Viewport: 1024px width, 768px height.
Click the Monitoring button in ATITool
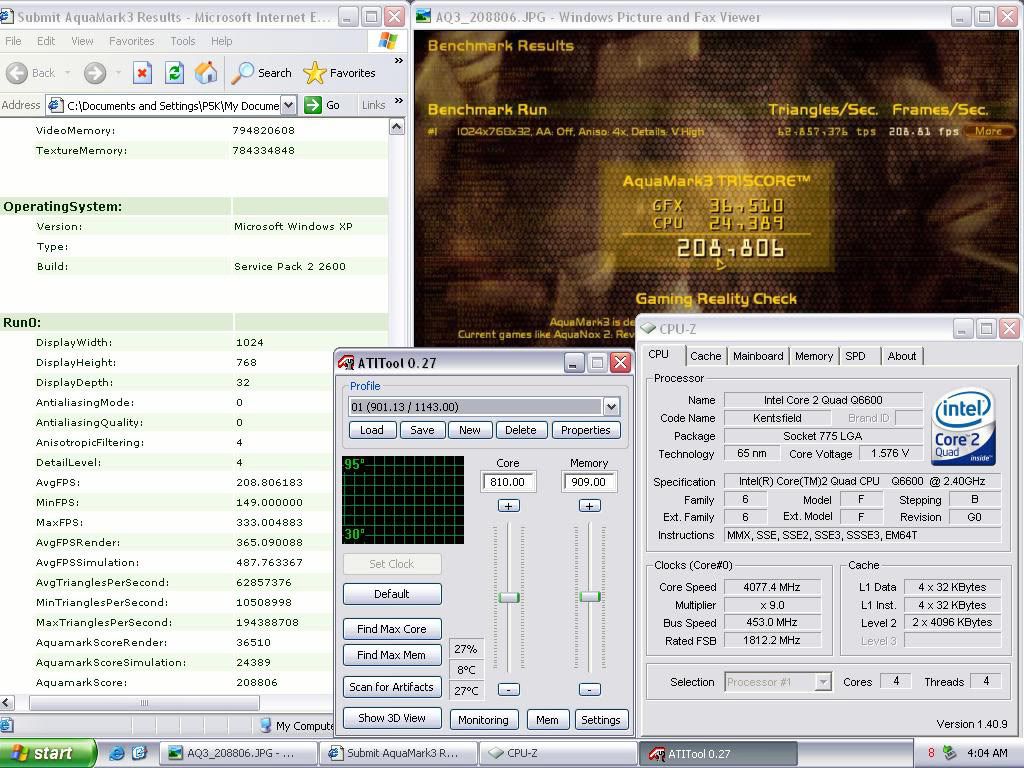483,720
